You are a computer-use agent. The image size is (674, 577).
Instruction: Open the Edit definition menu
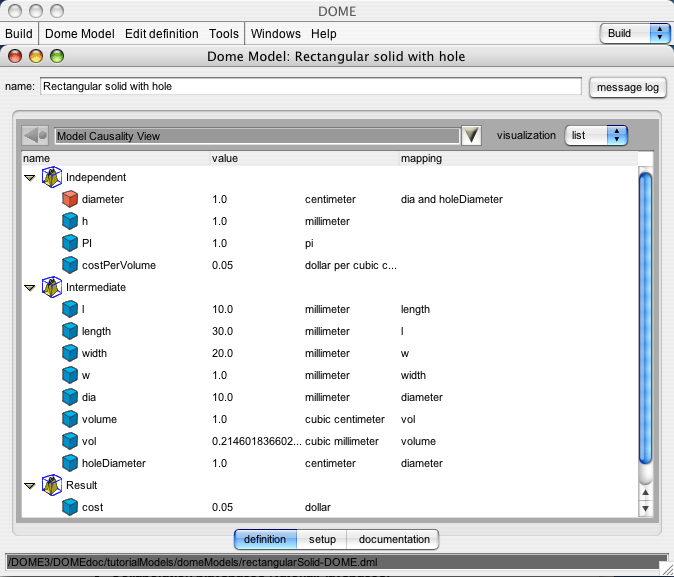[x=162, y=34]
